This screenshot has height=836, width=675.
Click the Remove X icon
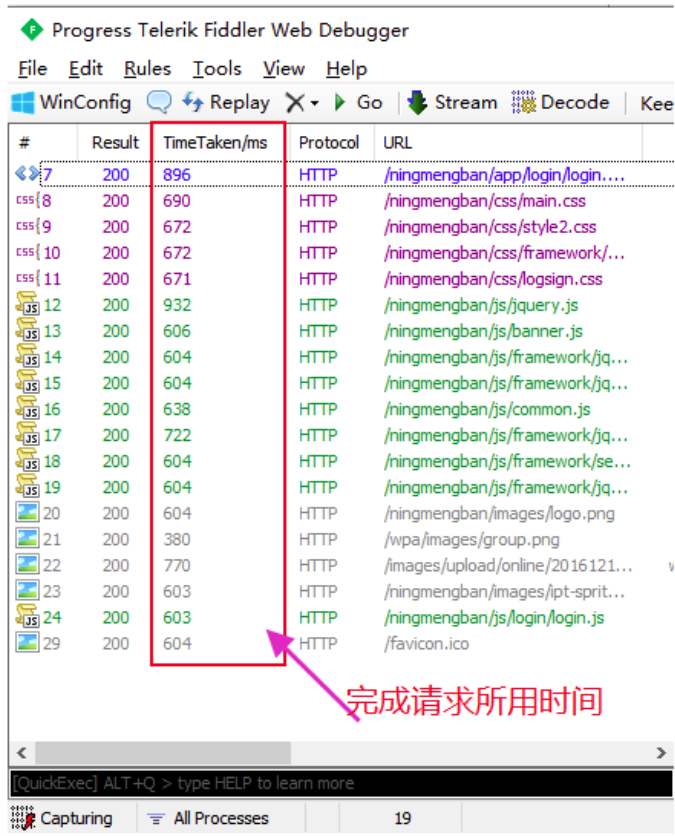click(x=295, y=102)
